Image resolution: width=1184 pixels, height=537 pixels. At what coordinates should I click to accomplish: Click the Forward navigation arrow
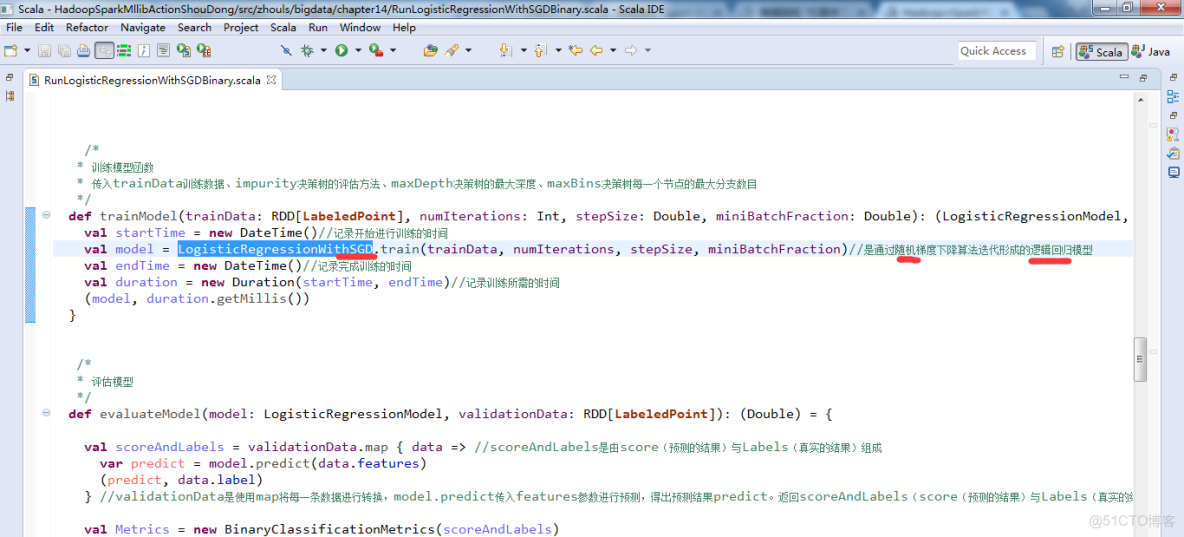pos(631,51)
